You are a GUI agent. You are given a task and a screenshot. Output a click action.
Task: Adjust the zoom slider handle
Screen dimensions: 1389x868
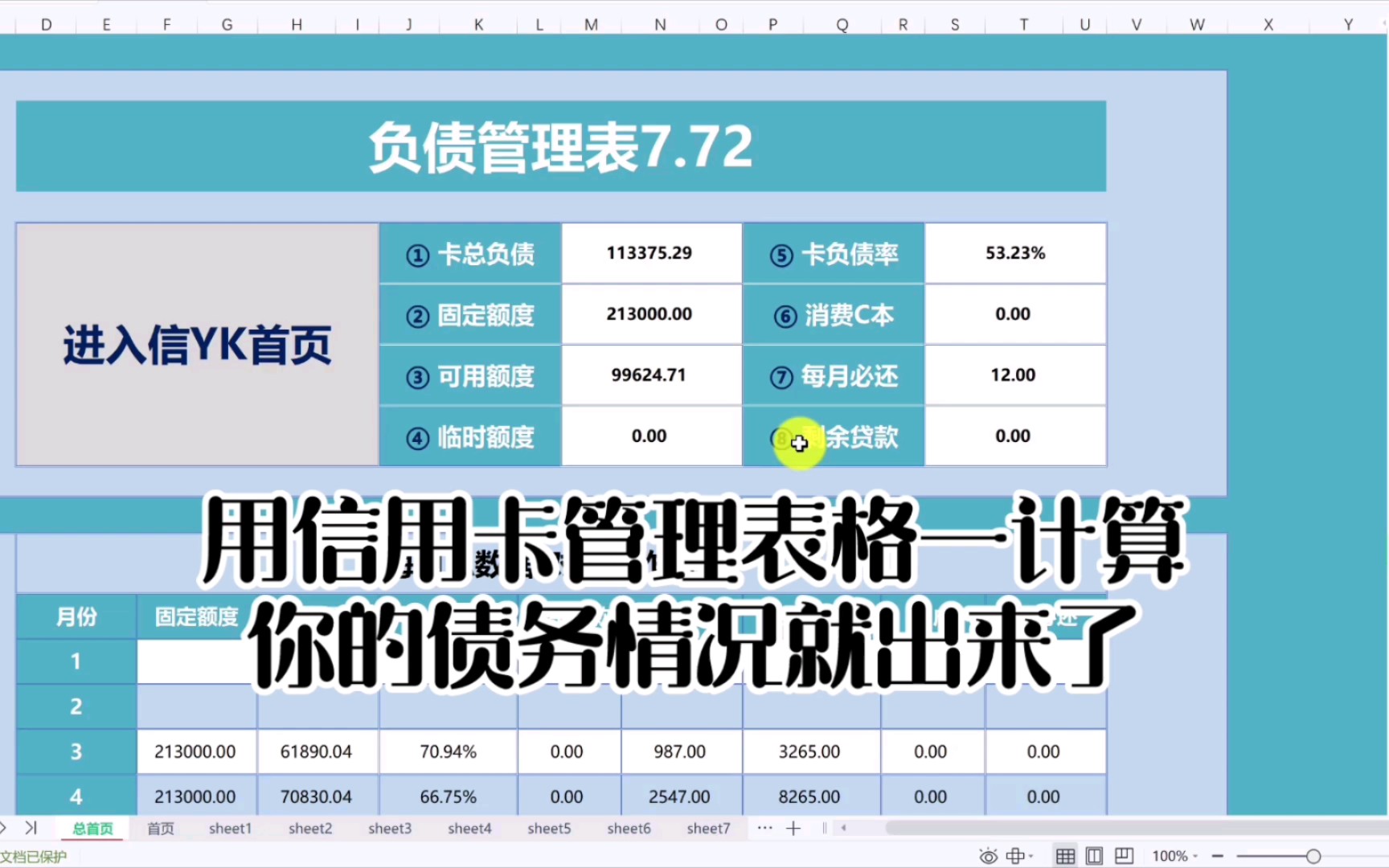(1313, 857)
